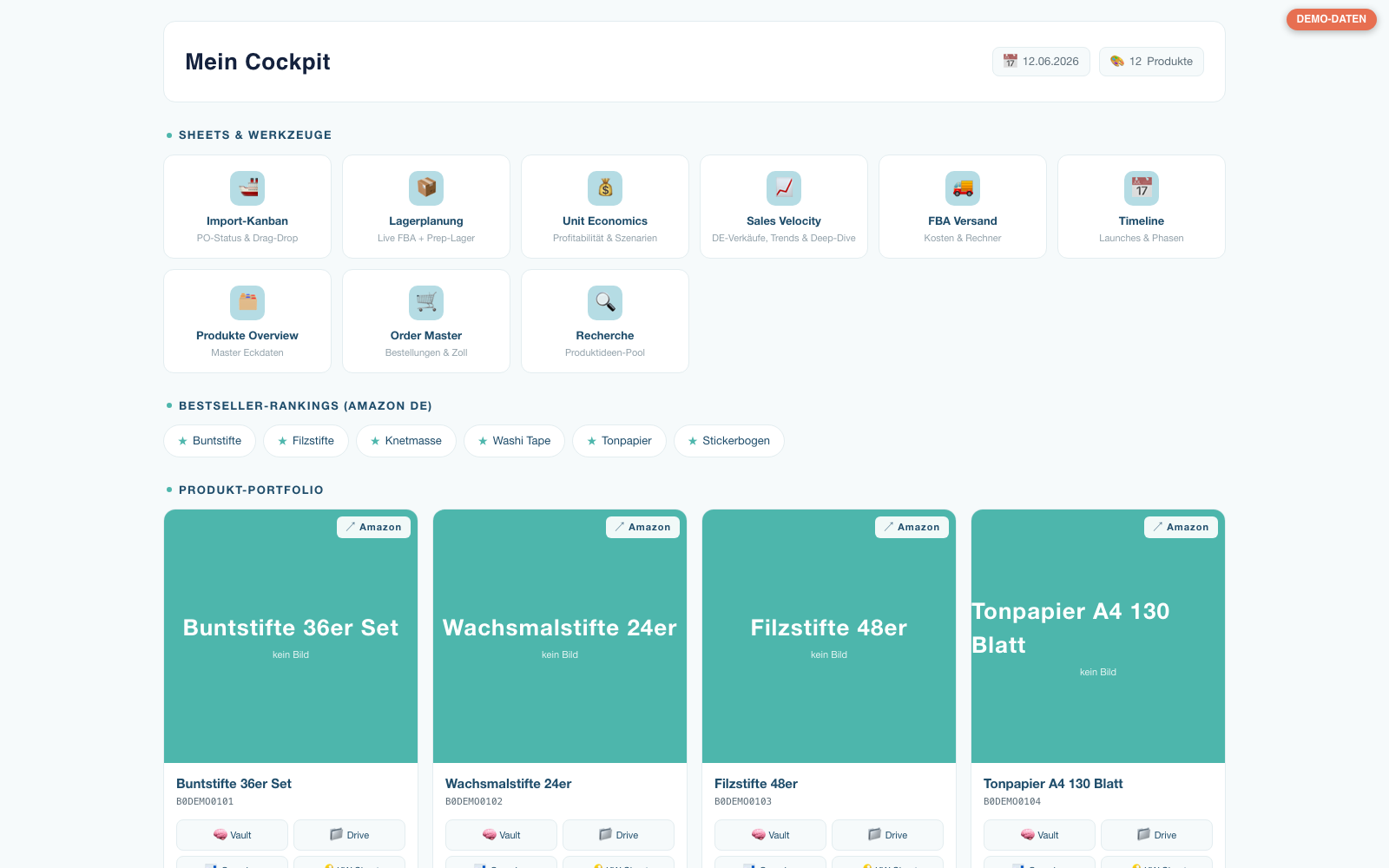Image resolution: width=1389 pixels, height=868 pixels.
Task: Open the Order Master cart icon
Action: tap(426, 303)
